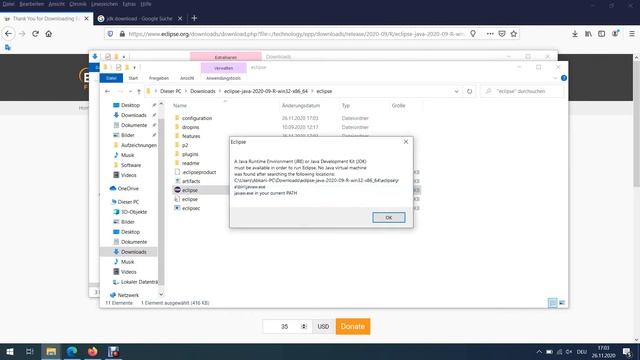Select eclipse-java-2020-09-R-win32-x86_64 breadcrumb
Screen dimensions: 640x360
point(266,91)
